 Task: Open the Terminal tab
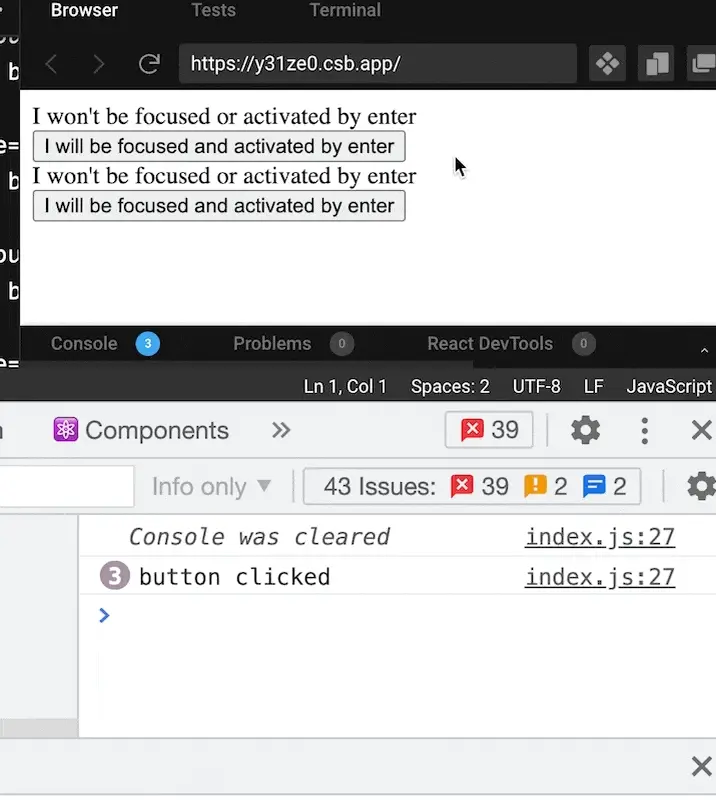(345, 10)
